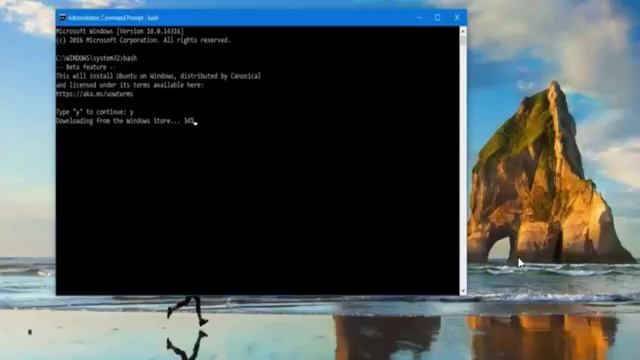Click the "C:\WINDOWS\system32>bash" command line
This screenshot has width=640, height=360.
click(97, 58)
